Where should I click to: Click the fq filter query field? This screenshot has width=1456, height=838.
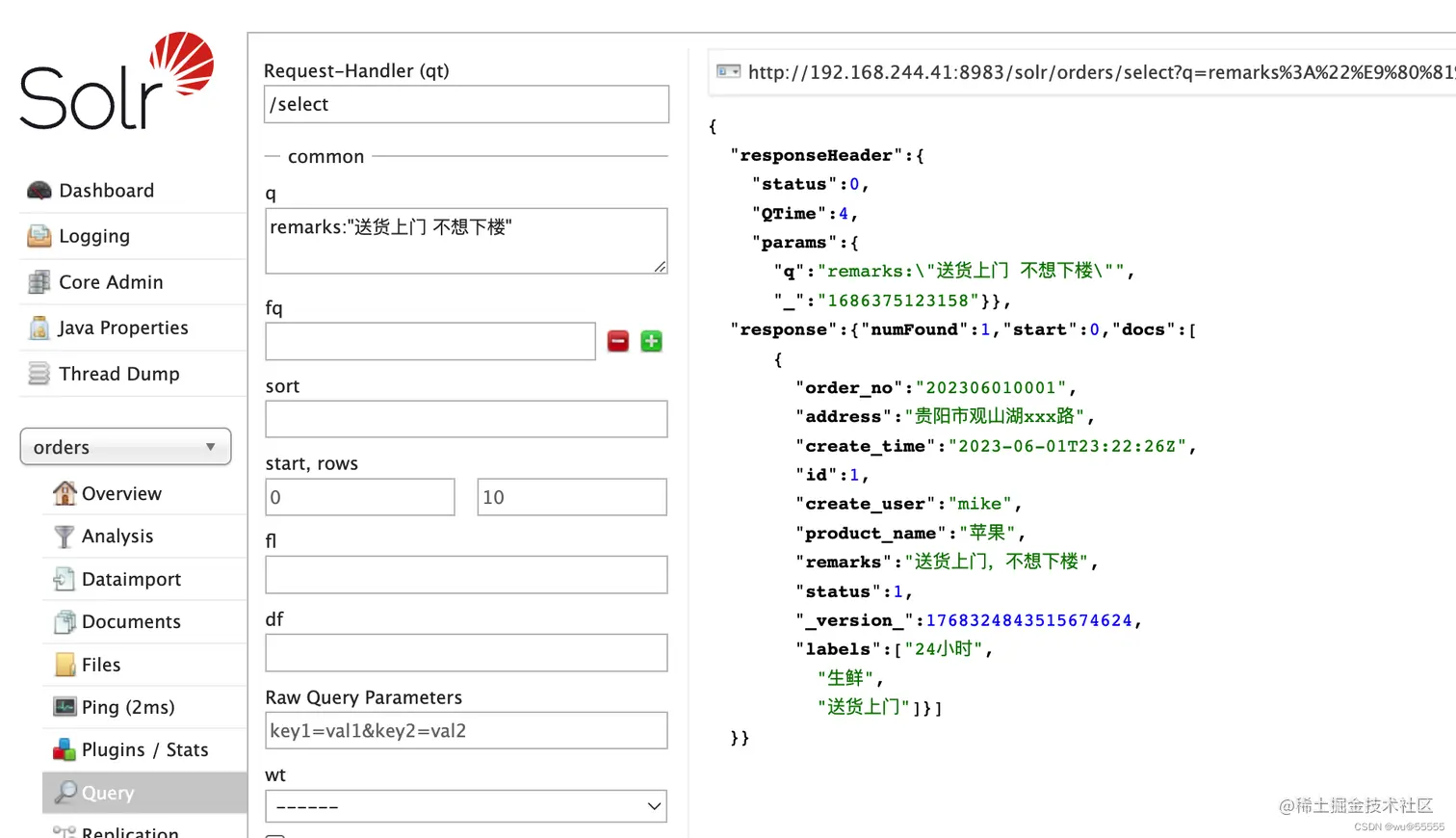[430, 341]
